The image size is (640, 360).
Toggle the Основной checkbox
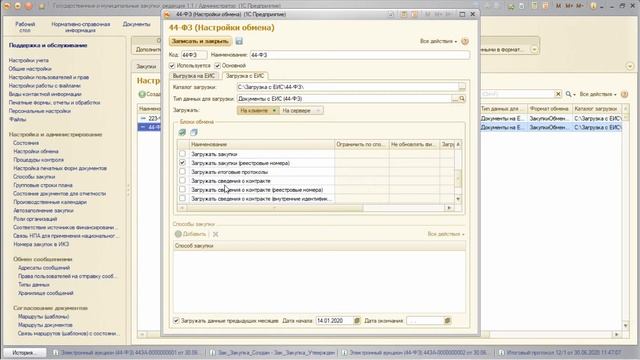[218, 66]
